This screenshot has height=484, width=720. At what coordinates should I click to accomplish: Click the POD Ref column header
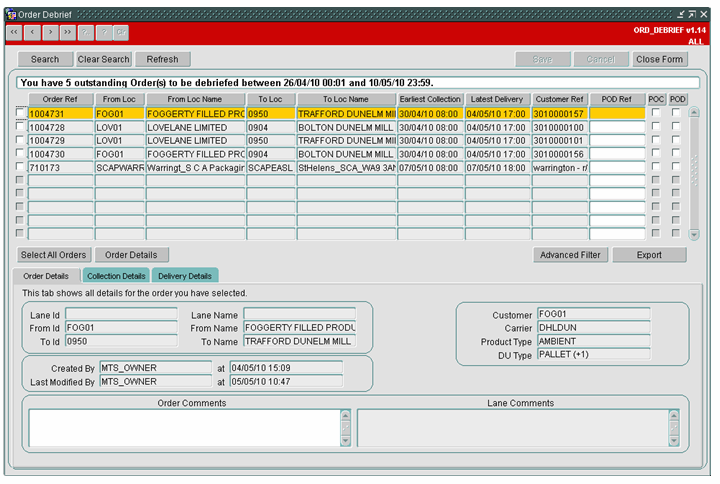click(617, 99)
